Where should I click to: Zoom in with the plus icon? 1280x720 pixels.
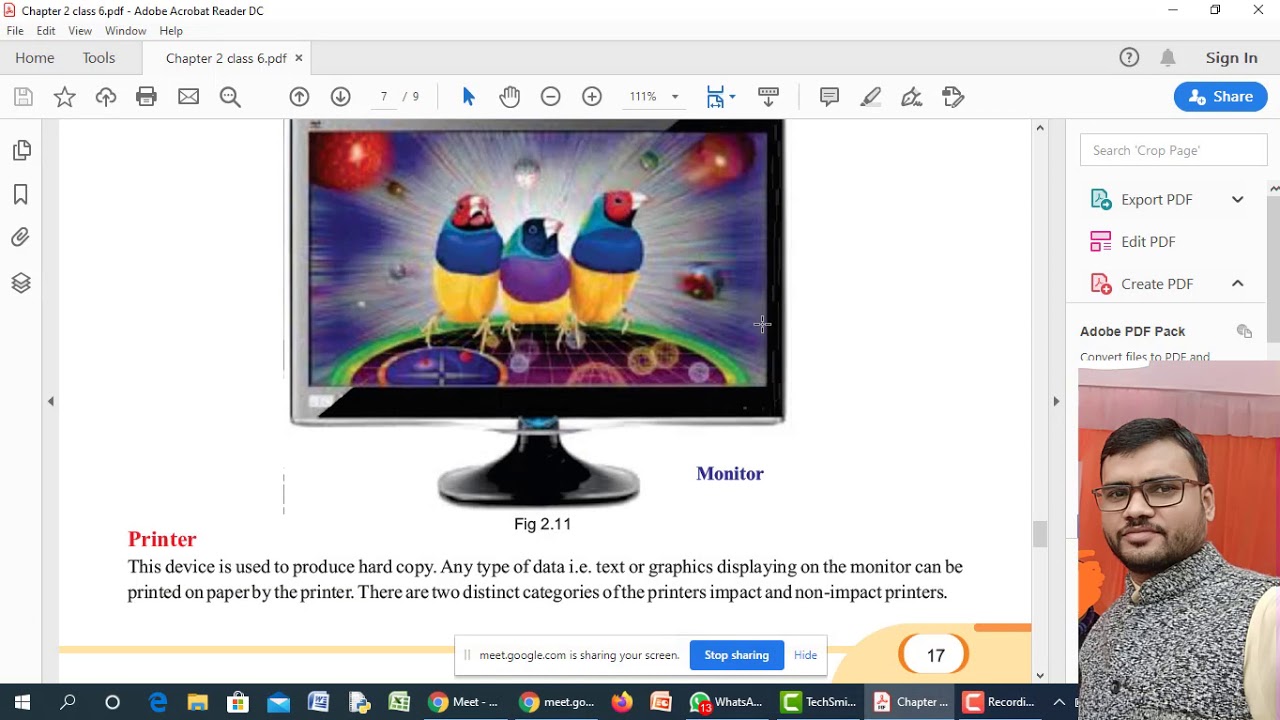pyautogui.click(x=592, y=97)
